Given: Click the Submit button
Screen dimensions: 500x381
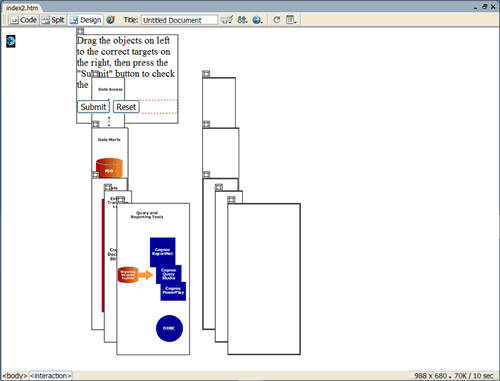Looking at the screenshot, I should pos(93,107).
